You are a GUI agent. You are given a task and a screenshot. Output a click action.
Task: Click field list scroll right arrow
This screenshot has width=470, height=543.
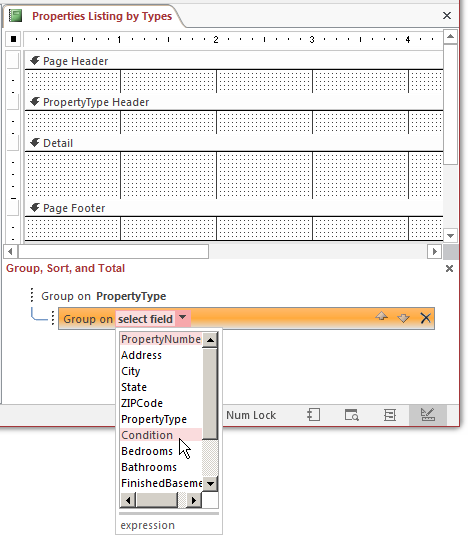(194, 500)
